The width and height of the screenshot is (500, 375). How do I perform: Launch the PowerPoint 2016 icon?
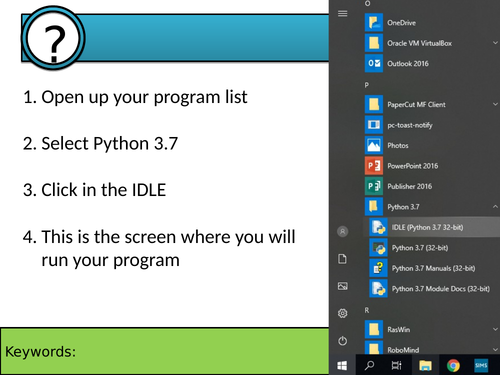(374, 166)
